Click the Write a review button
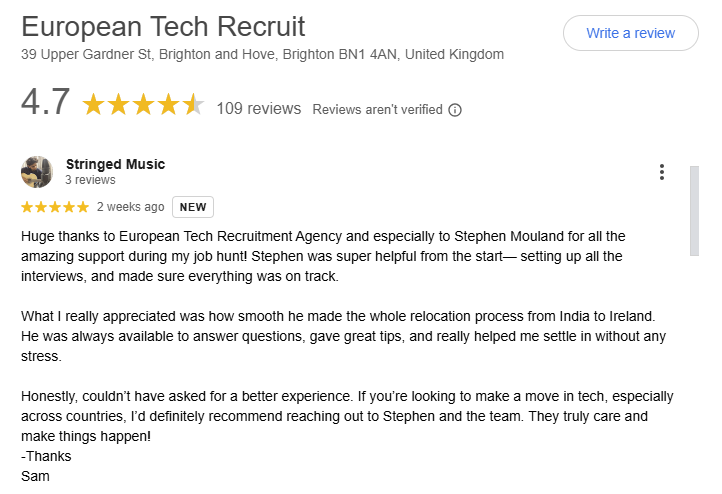This screenshot has height=494, width=722. [x=630, y=33]
